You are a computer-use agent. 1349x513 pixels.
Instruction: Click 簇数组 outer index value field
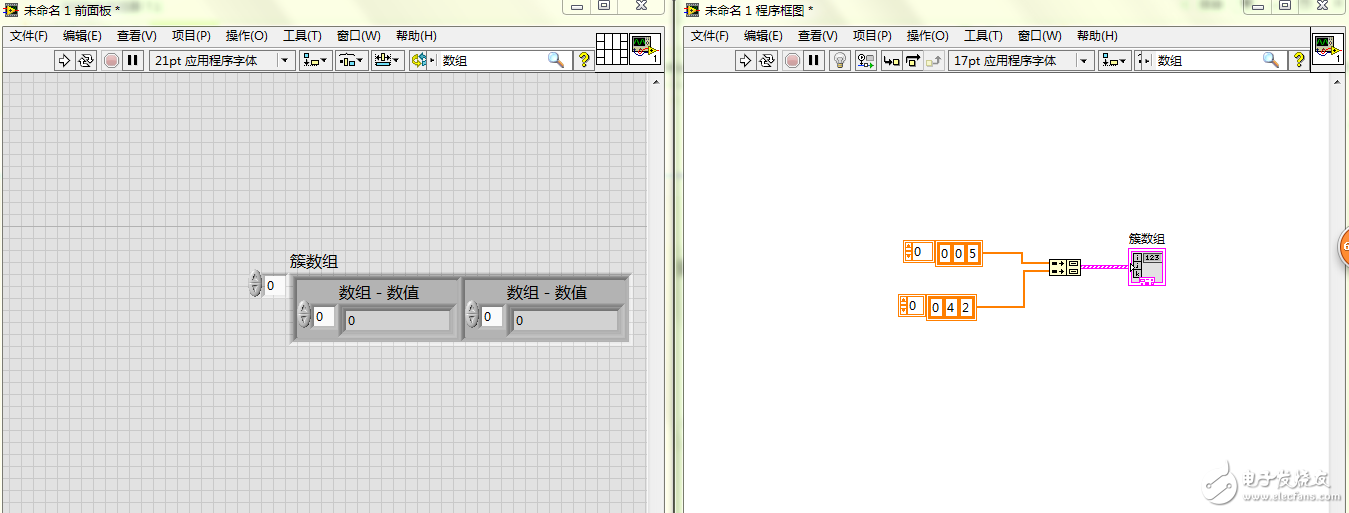tap(275, 286)
